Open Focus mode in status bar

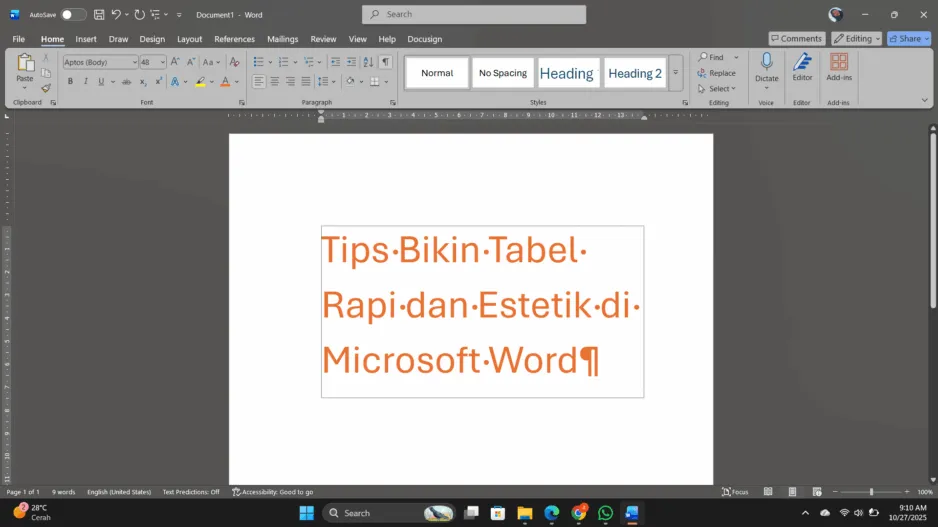pyautogui.click(x=735, y=492)
